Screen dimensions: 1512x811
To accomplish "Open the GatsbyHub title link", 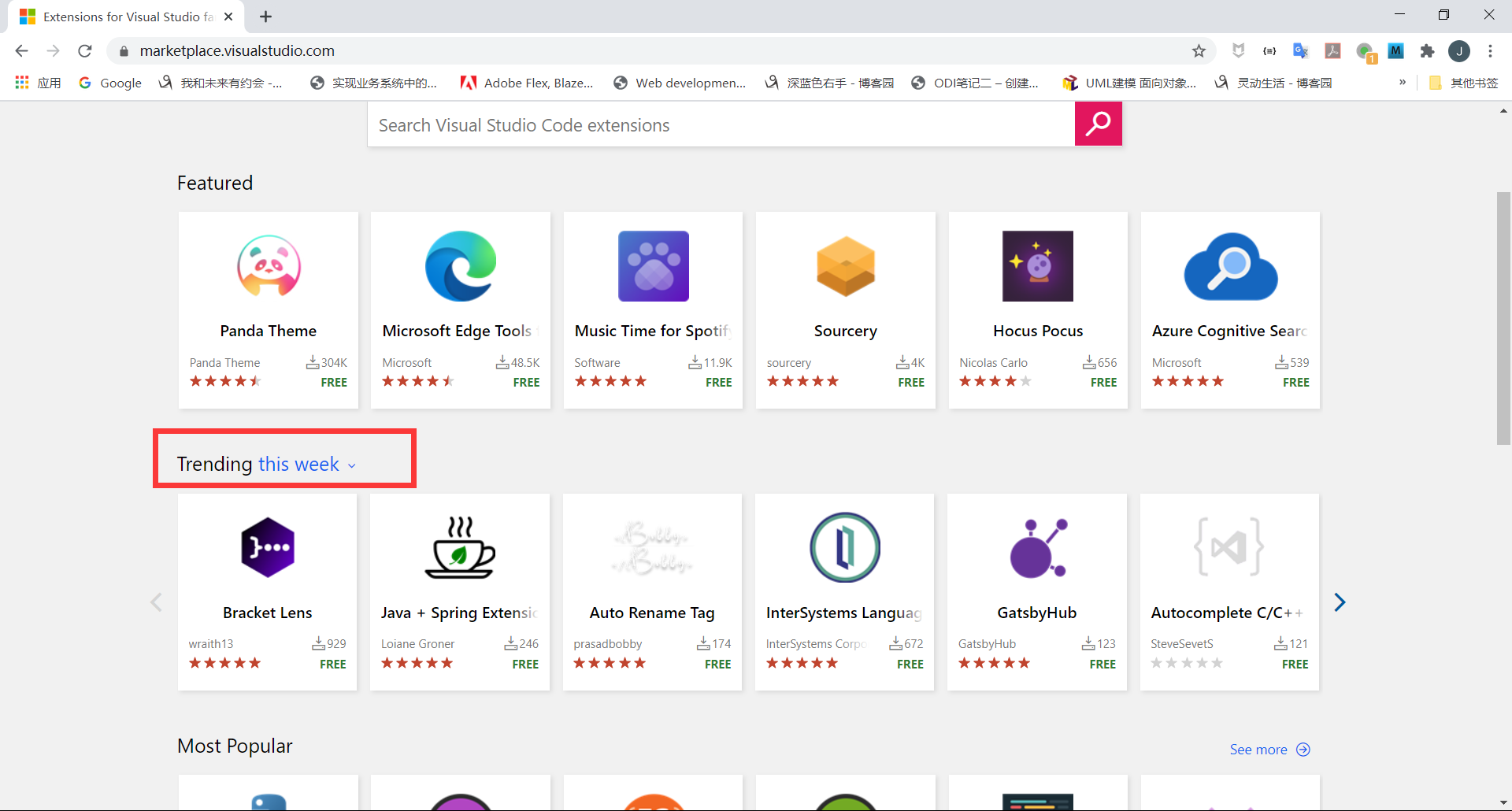I will point(1037,613).
